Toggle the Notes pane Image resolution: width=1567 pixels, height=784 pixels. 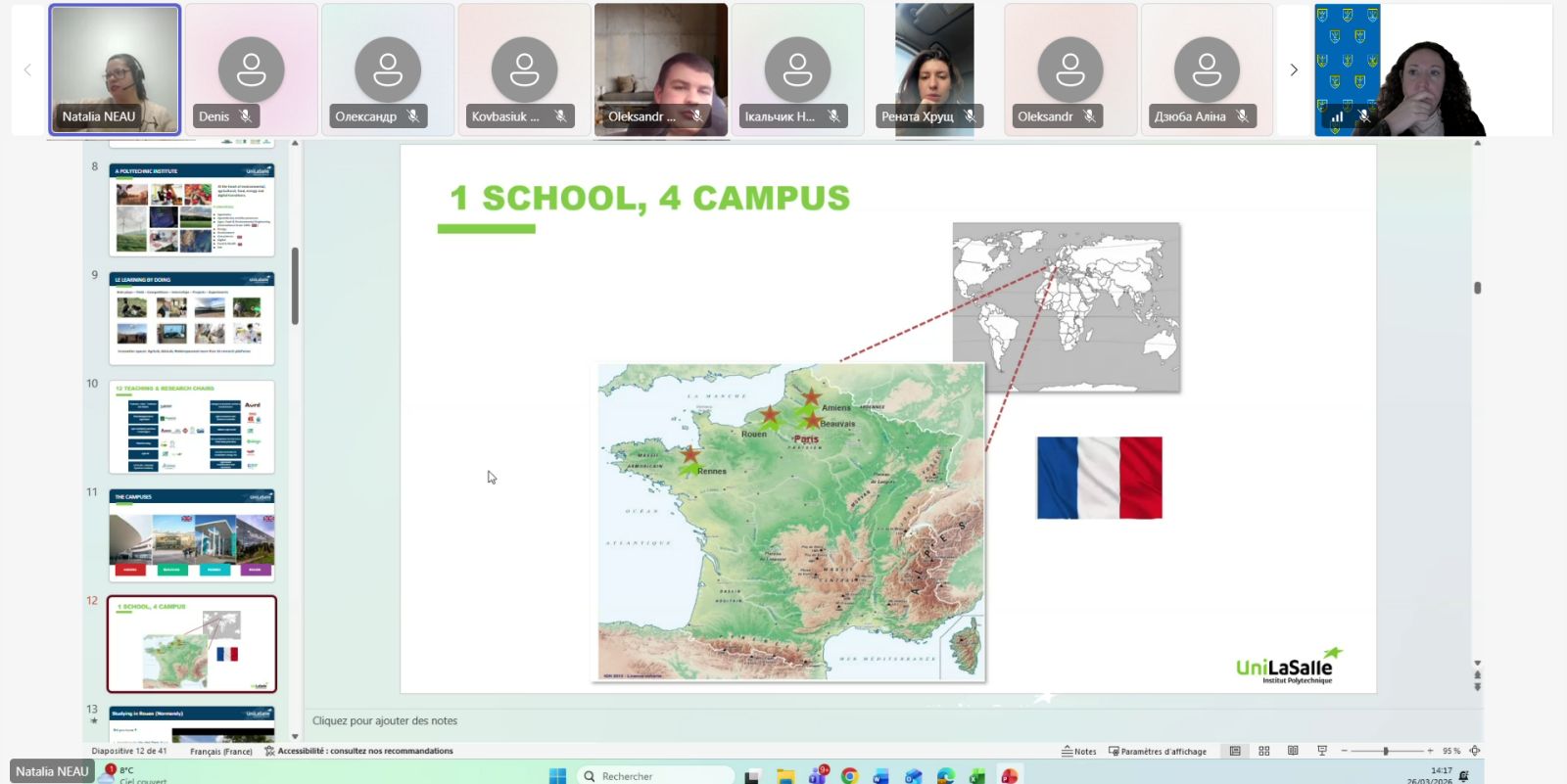[1079, 751]
